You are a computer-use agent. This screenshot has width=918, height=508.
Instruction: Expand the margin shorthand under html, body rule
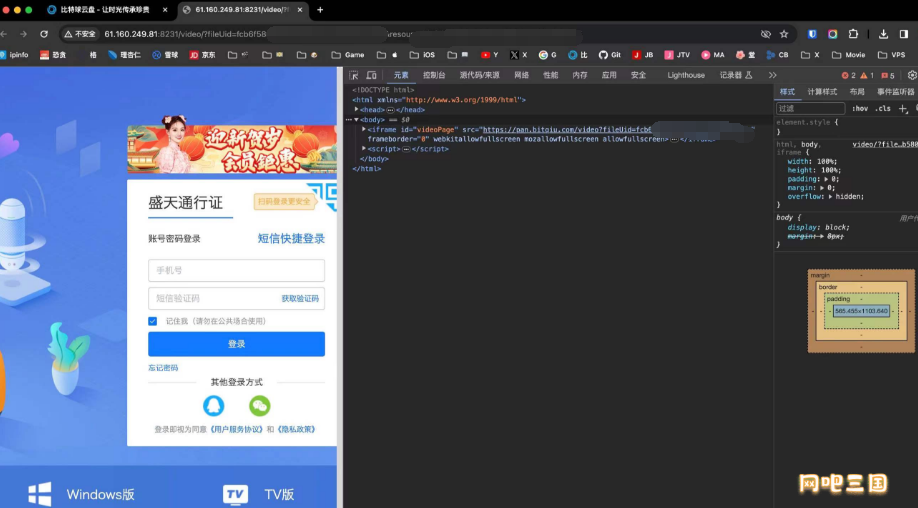(820, 188)
